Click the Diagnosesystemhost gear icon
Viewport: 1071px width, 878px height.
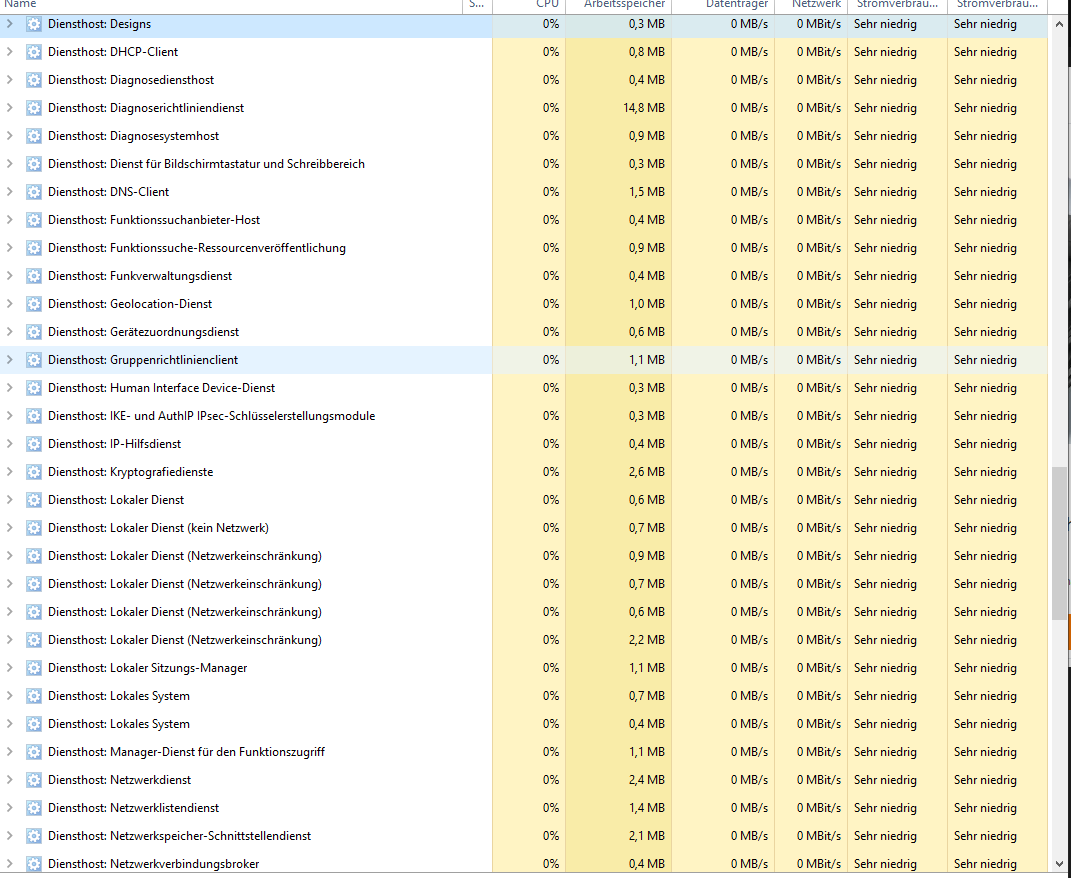coord(33,136)
